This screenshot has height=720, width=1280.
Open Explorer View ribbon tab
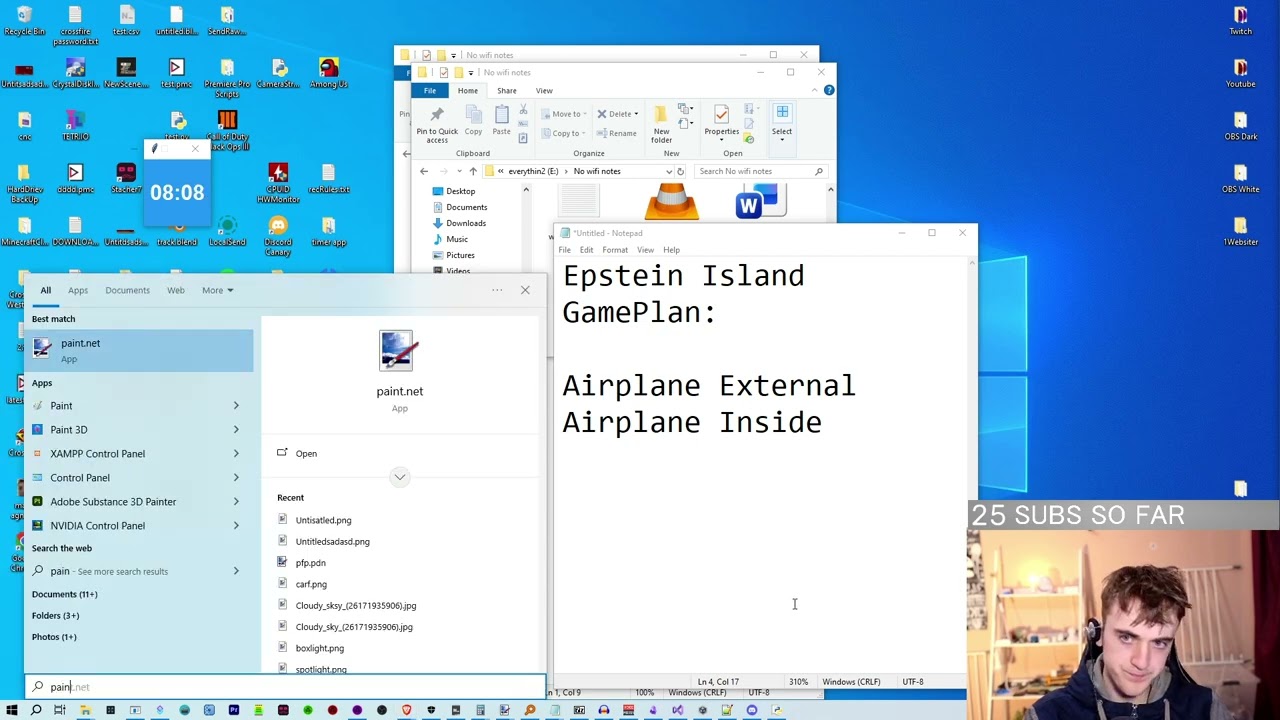544,91
